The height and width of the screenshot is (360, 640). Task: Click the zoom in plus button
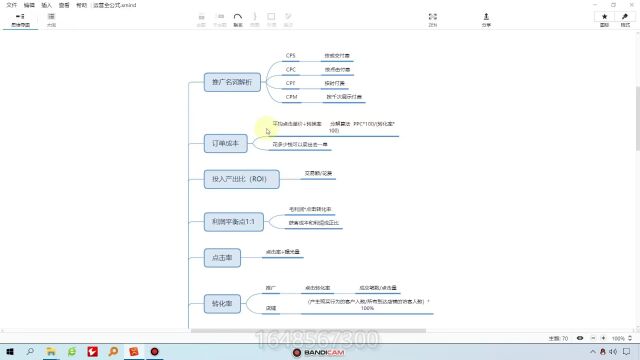[604, 338]
